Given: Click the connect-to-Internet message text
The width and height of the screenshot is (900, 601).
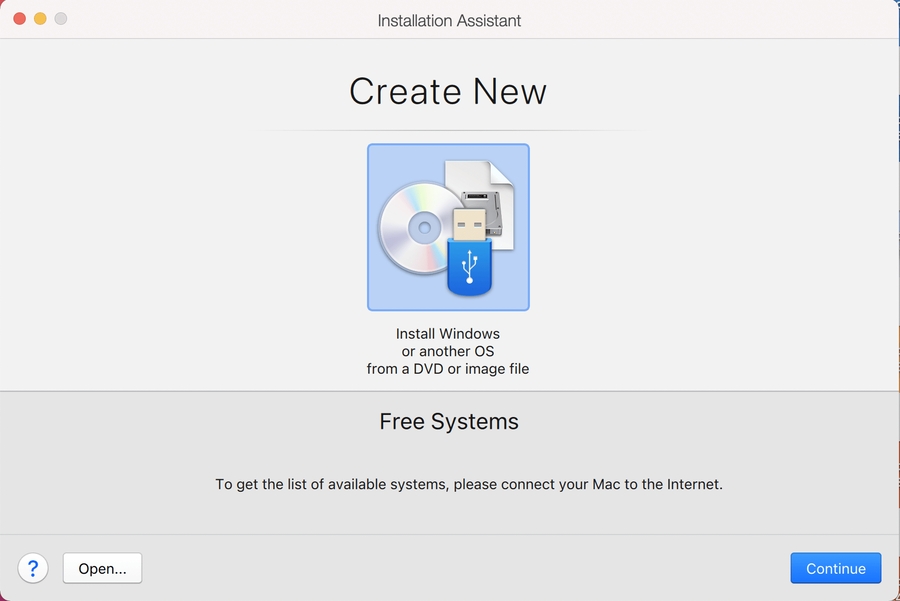Looking at the screenshot, I should click(468, 484).
